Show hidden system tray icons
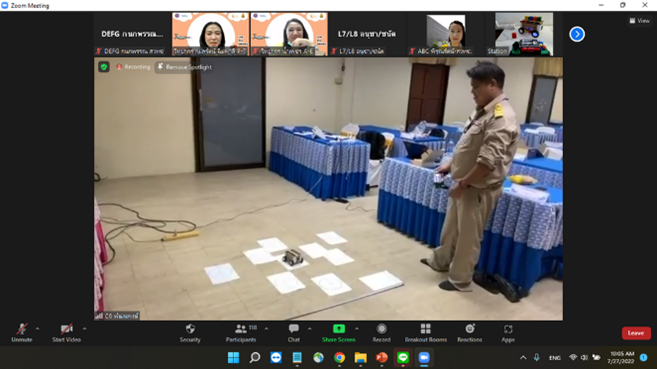 pos(523,357)
